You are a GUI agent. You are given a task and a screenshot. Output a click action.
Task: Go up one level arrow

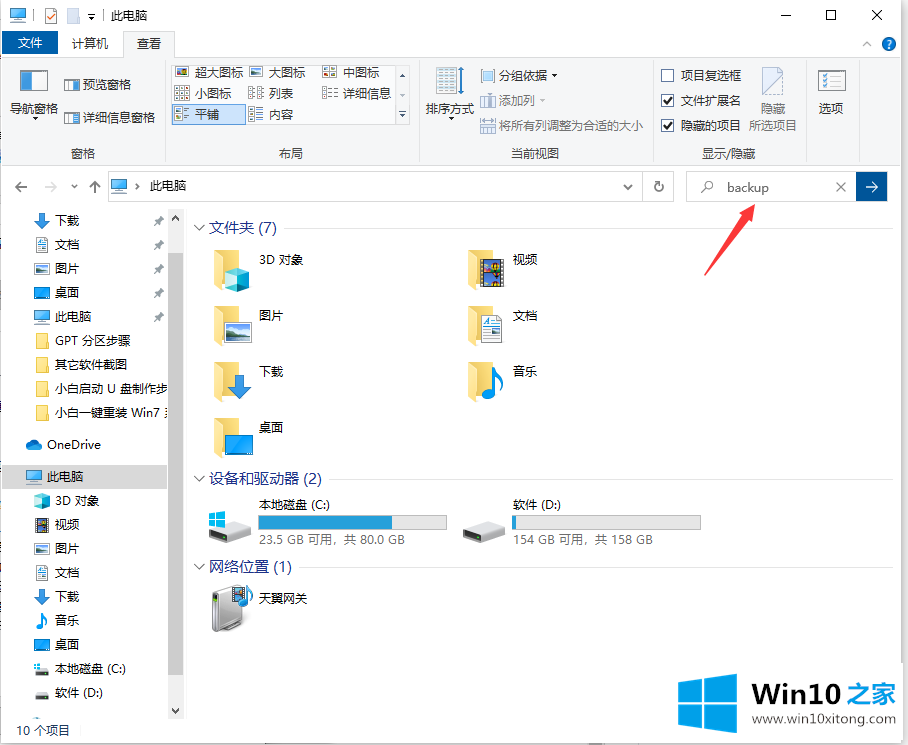[94, 187]
